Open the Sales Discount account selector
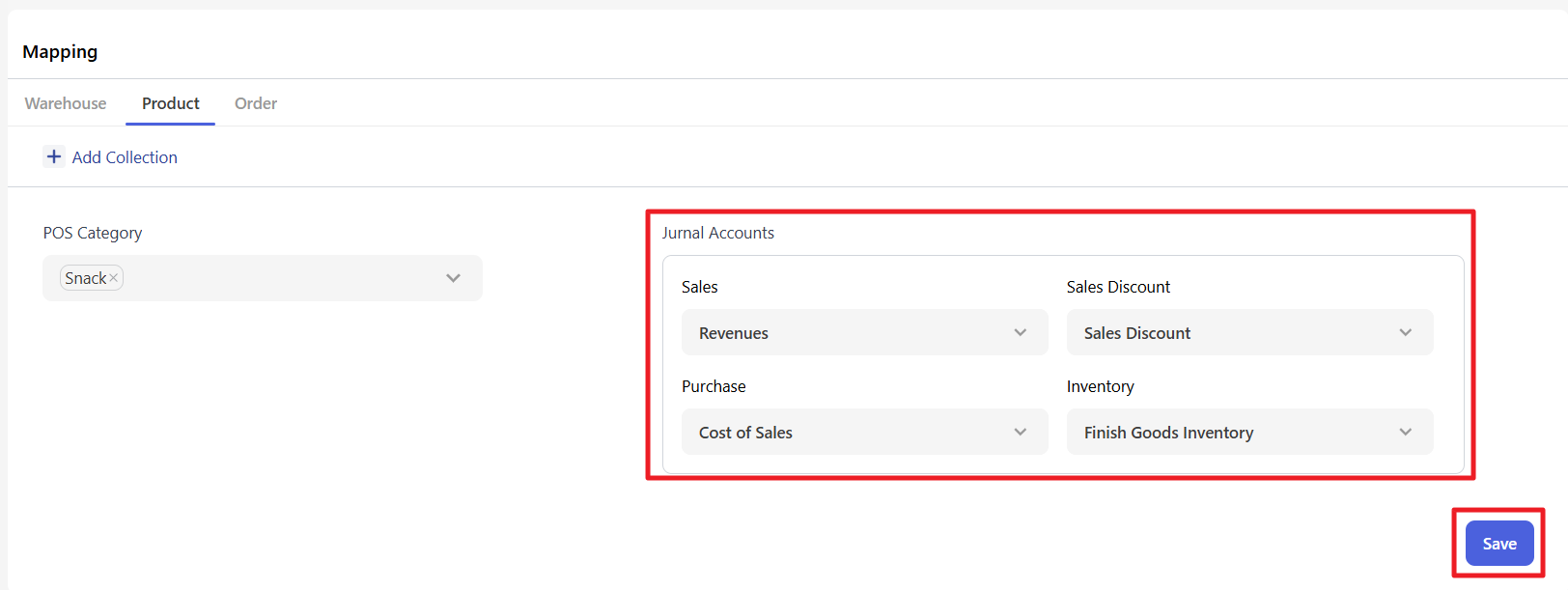 pos(1236,332)
